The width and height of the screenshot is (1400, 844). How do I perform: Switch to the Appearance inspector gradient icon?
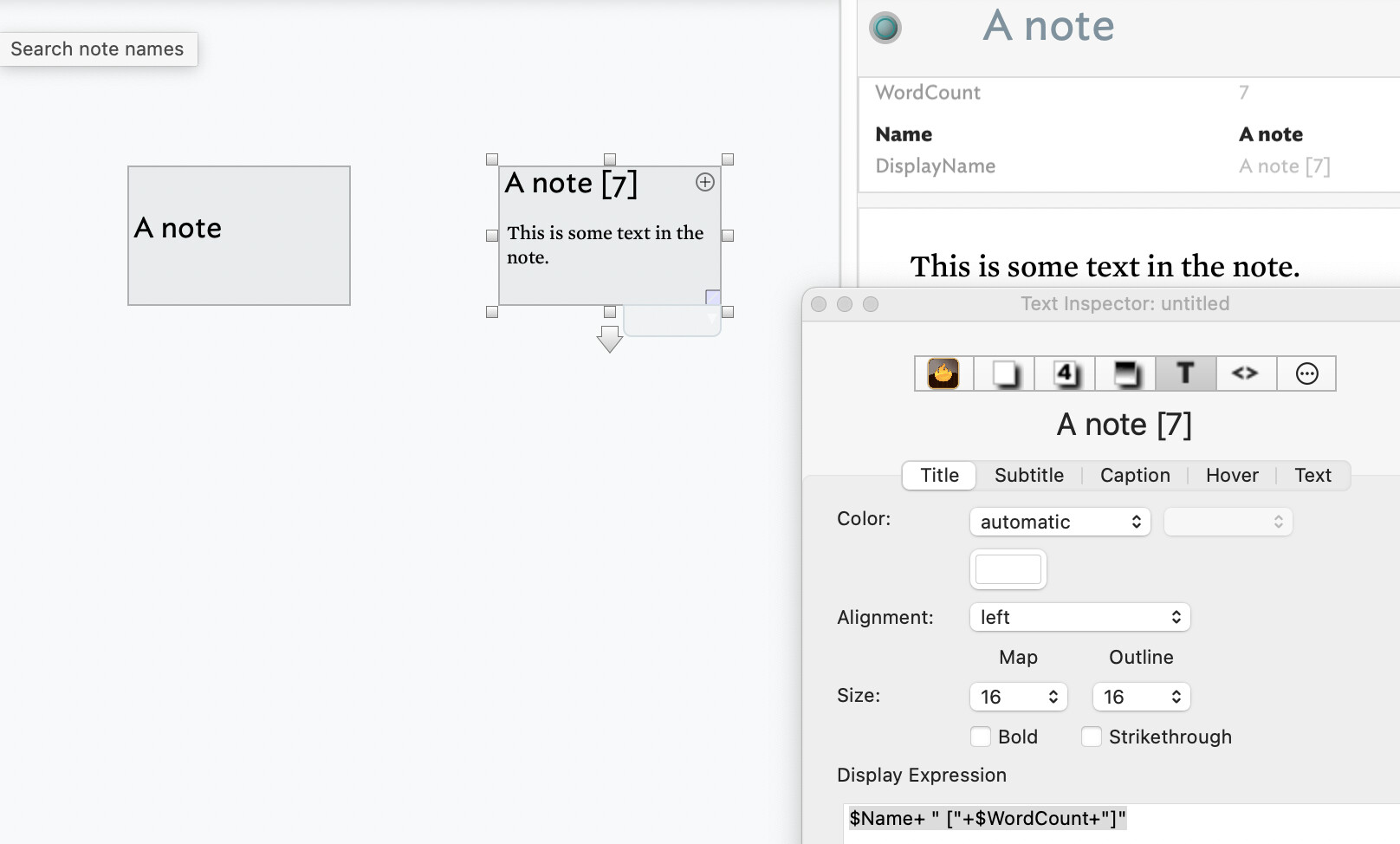pos(1125,373)
